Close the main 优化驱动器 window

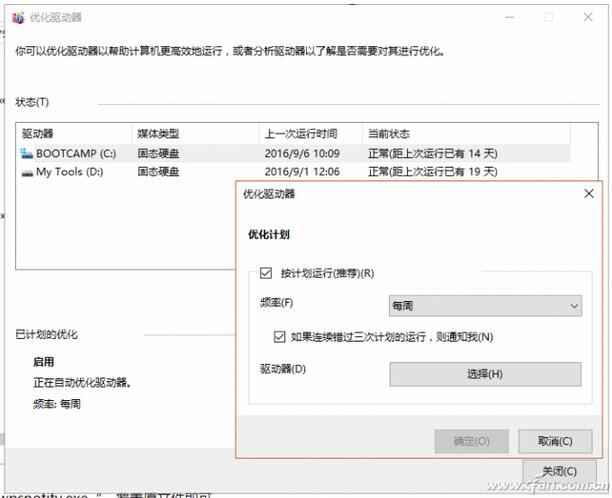[588, 17]
